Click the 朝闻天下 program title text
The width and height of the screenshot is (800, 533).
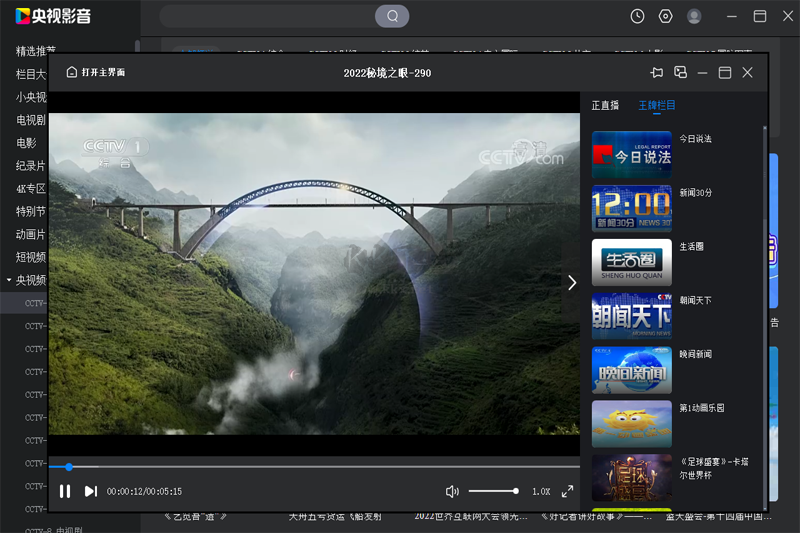[695, 300]
